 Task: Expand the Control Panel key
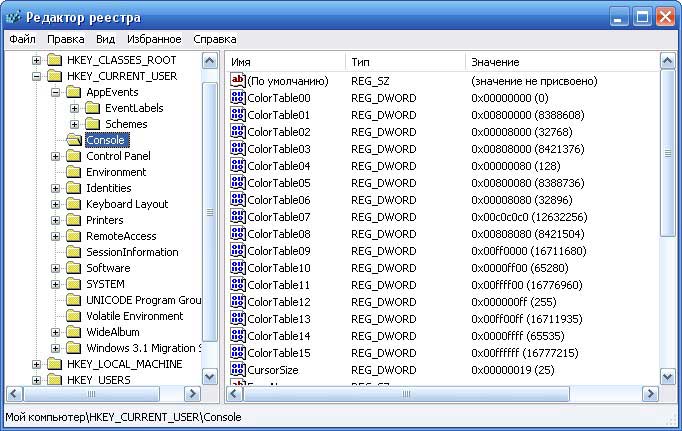tap(56, 156)
